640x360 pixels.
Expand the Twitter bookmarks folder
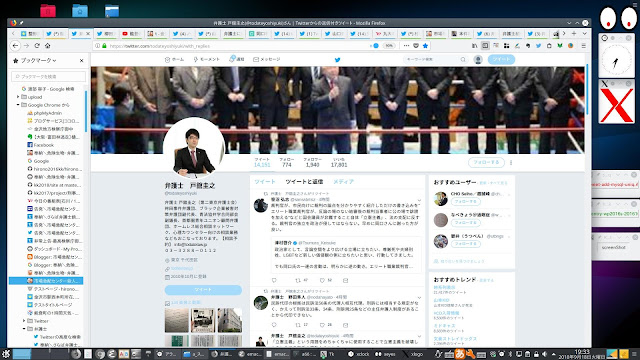tap(24, 321)
